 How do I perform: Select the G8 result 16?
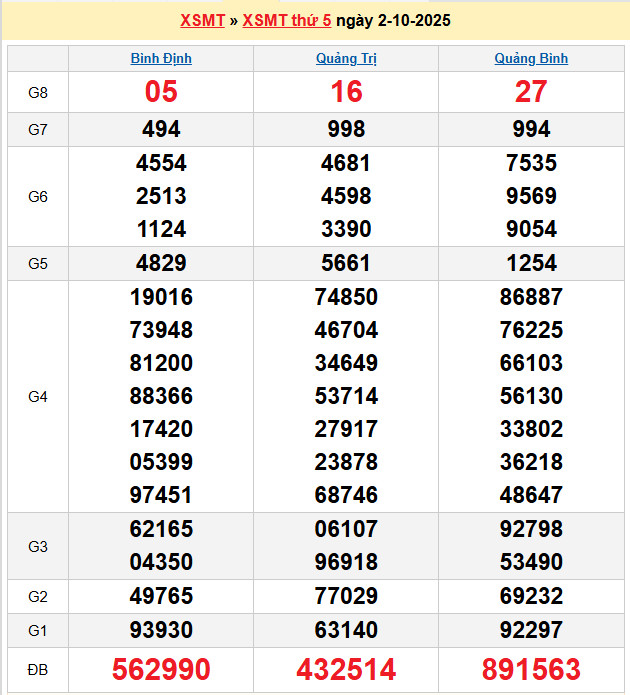346,92
